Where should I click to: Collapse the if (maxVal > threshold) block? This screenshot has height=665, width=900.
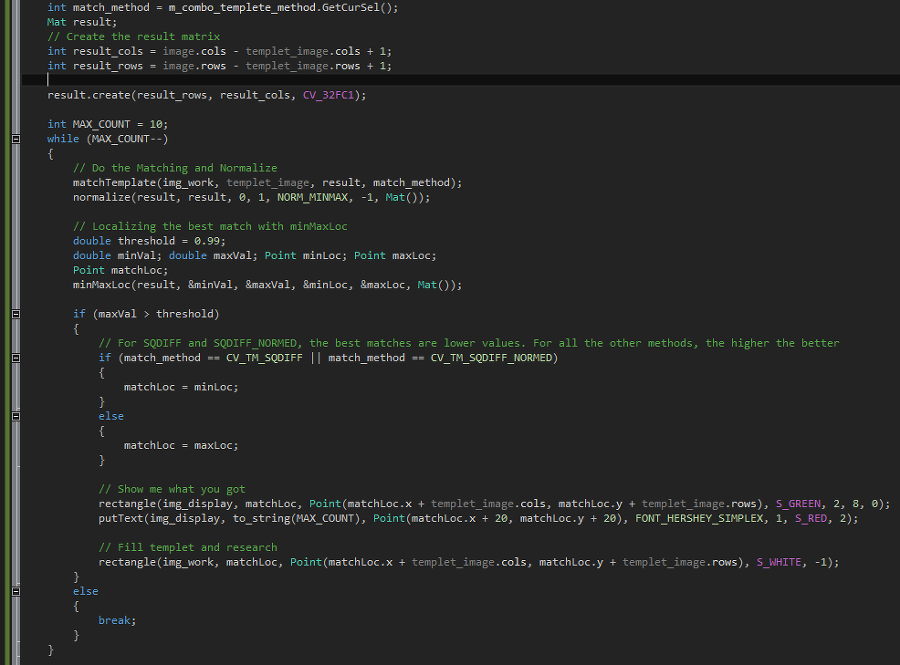[x=16, y=314]
